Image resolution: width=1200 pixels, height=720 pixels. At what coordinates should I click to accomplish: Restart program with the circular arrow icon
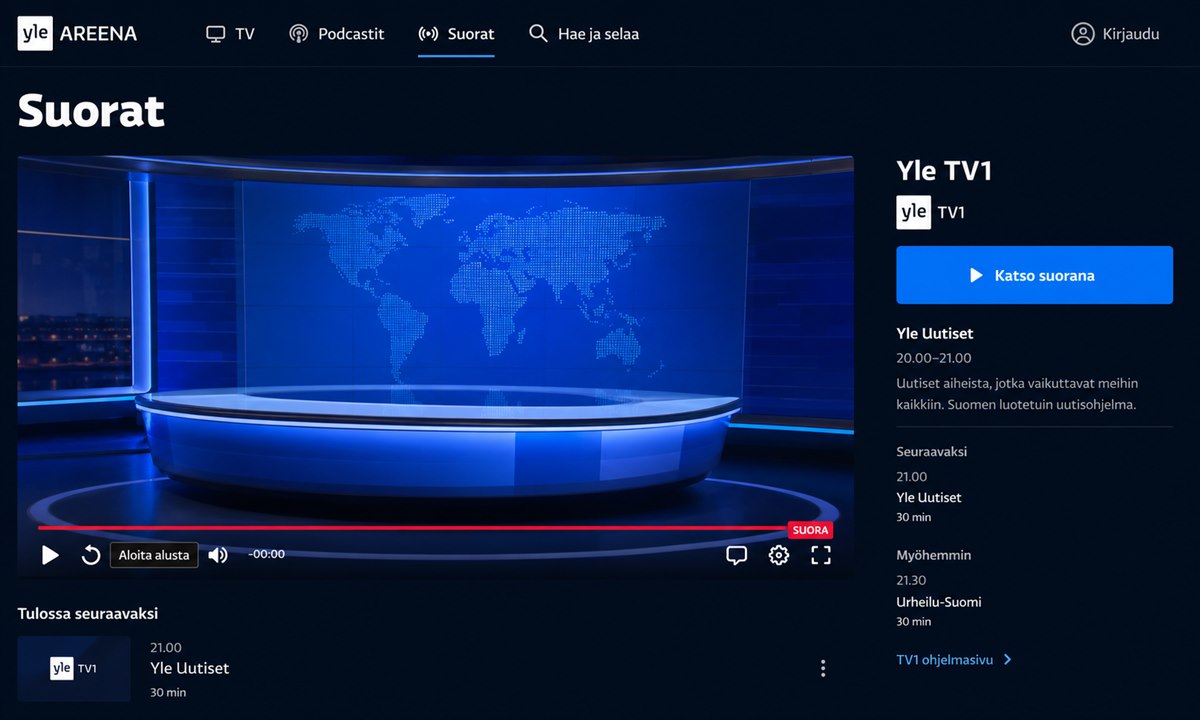(x=91, y=555)
